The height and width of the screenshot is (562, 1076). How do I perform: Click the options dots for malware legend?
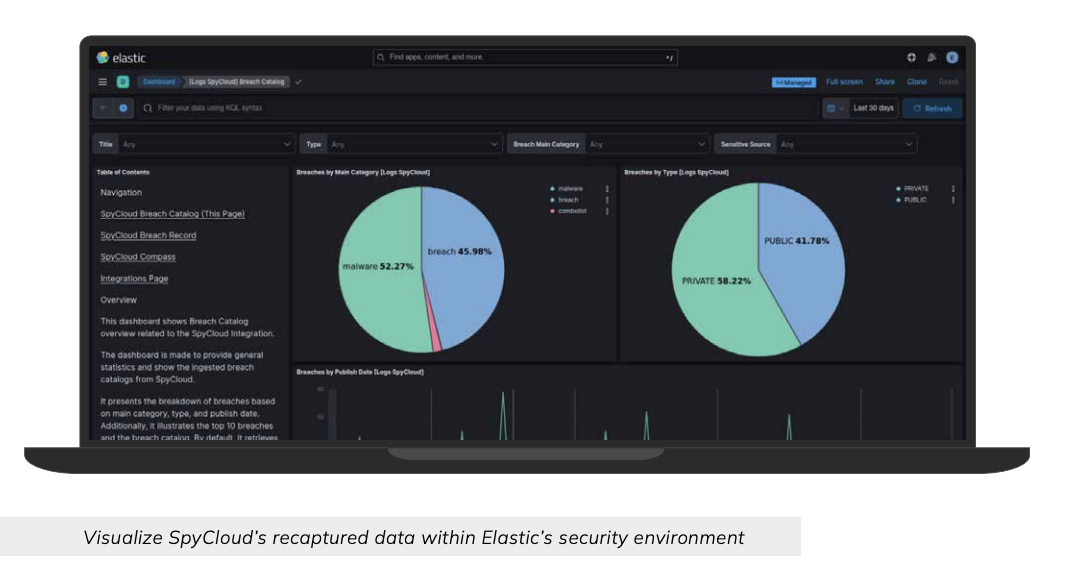point(607,189)
